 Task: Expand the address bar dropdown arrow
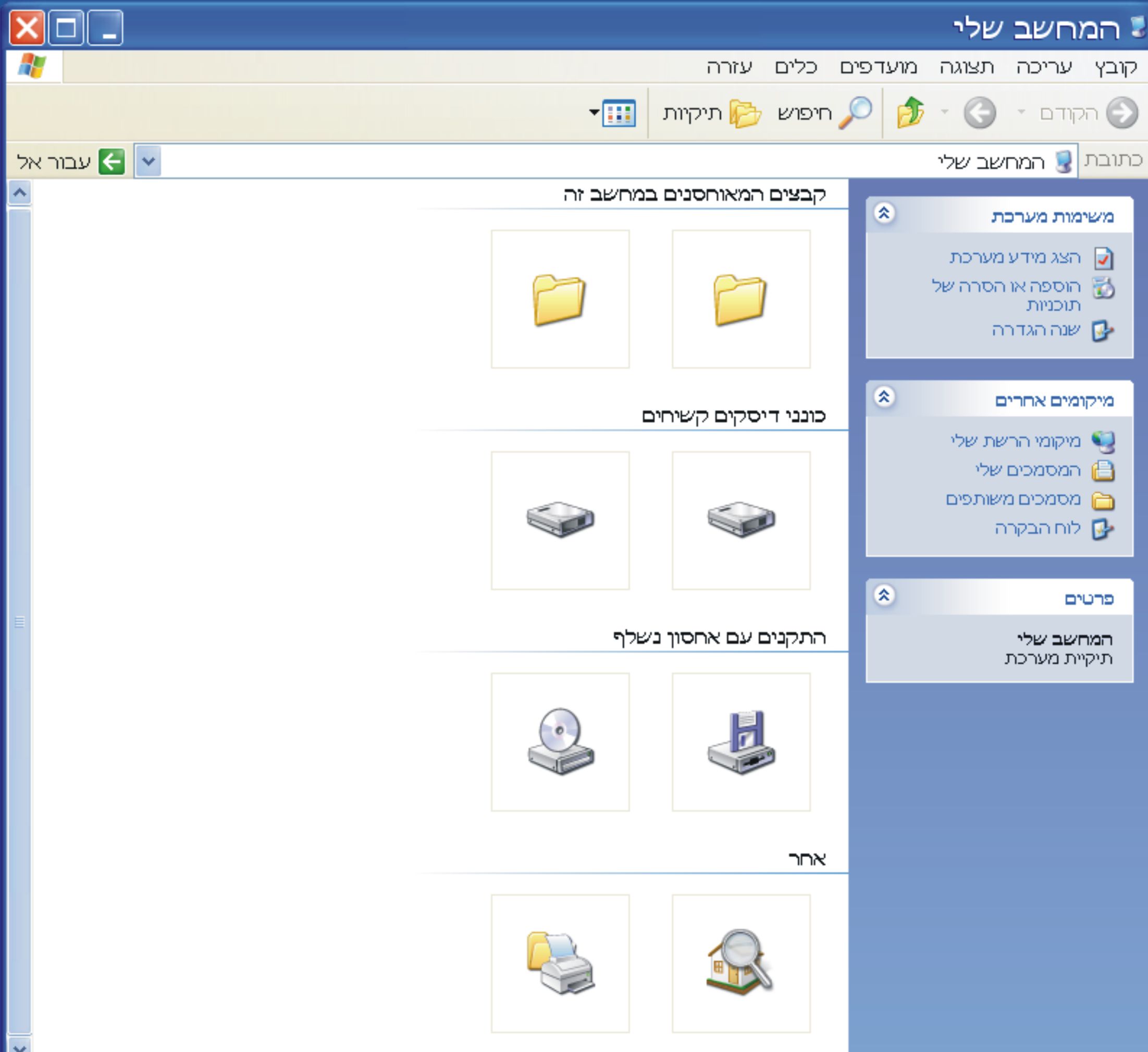click(149, 161)
